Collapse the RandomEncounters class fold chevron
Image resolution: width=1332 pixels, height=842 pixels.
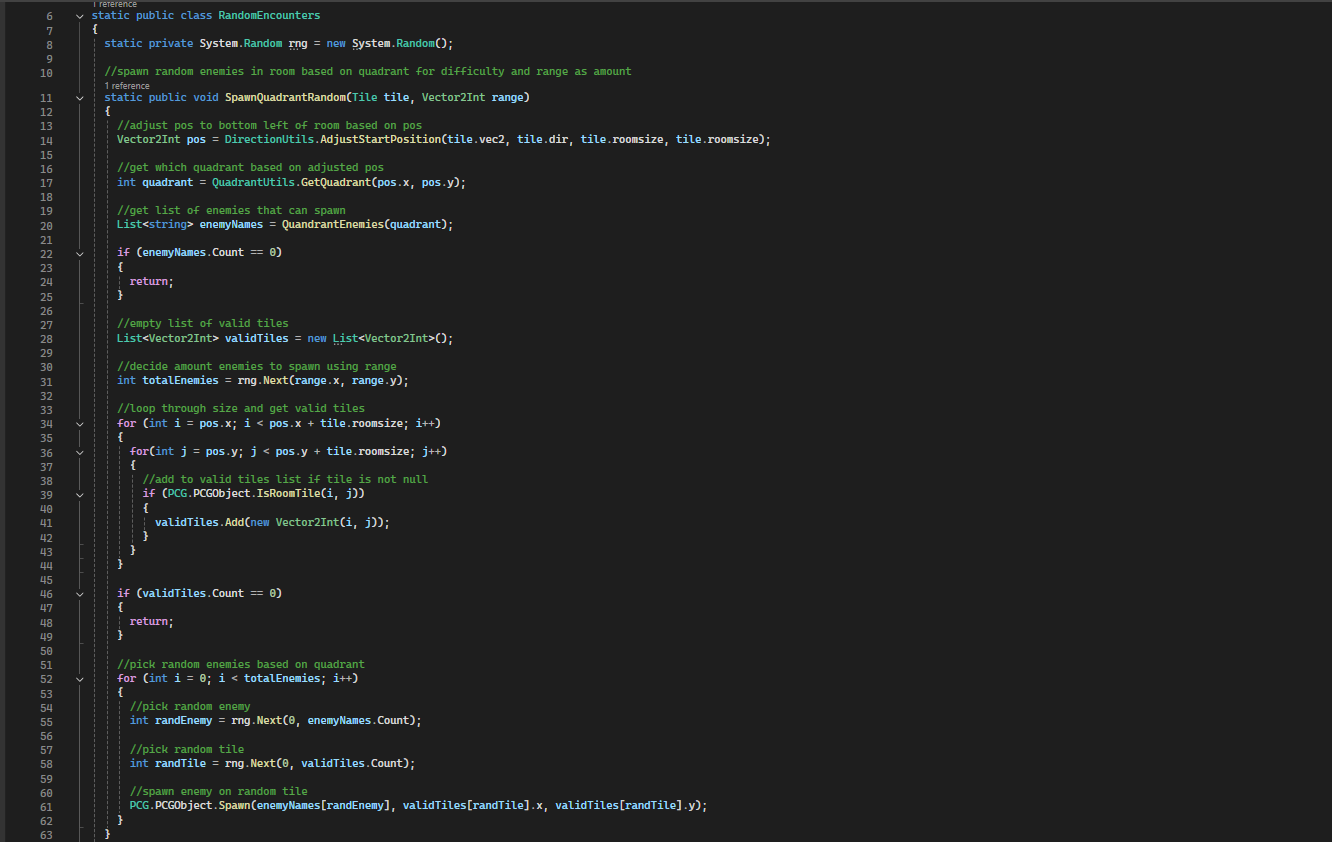79,16
